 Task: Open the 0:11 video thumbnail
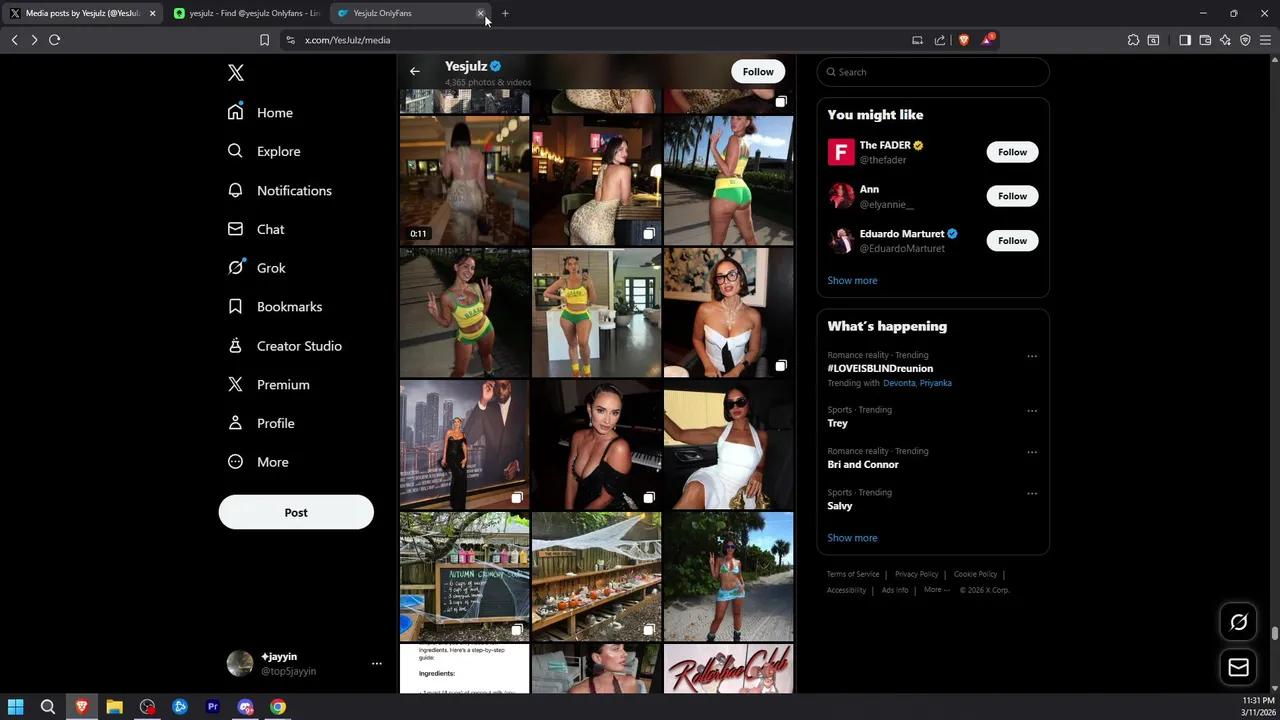click(464, 180)
